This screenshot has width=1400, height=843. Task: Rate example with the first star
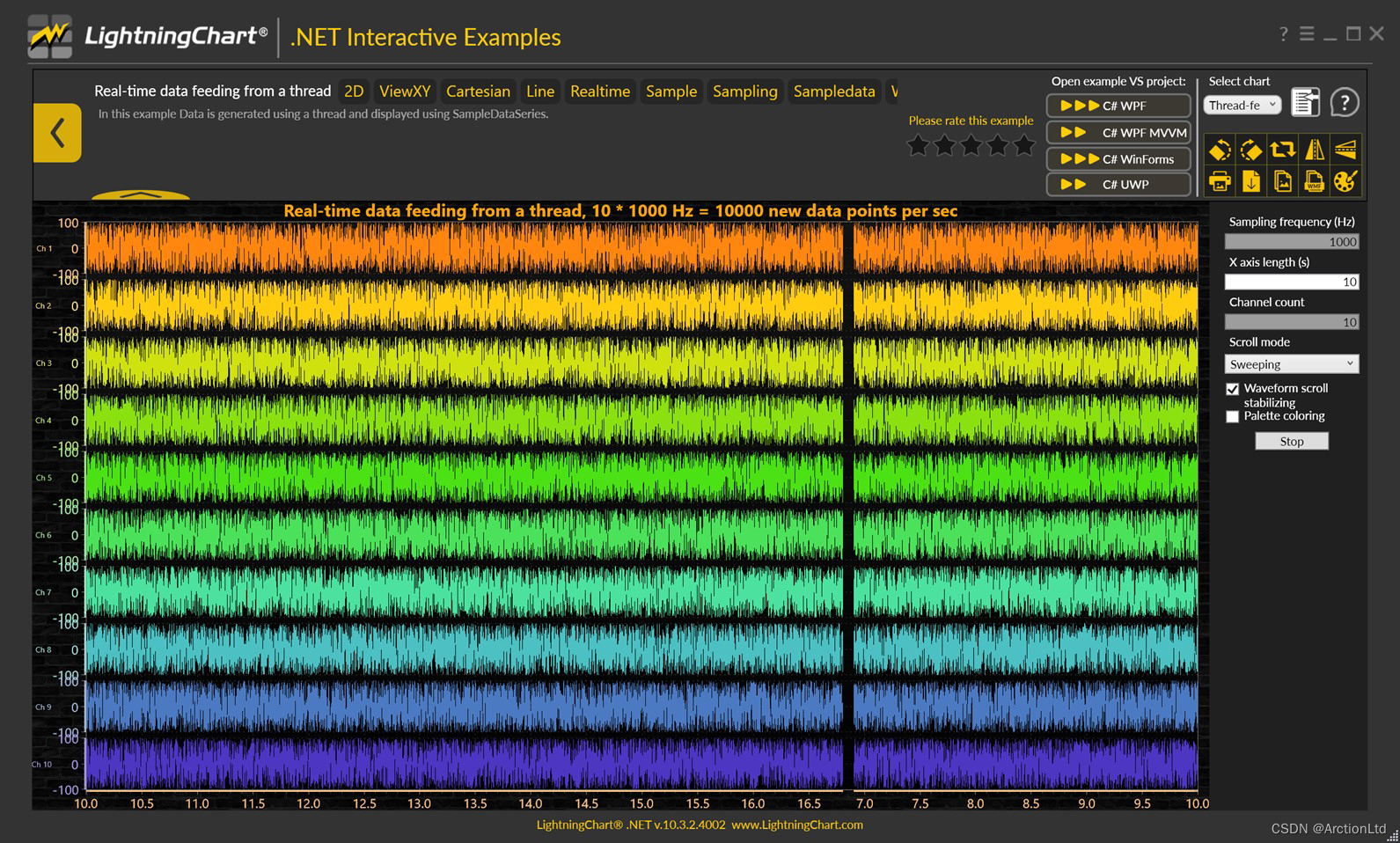pyautogui.click(x=918, y=145)
